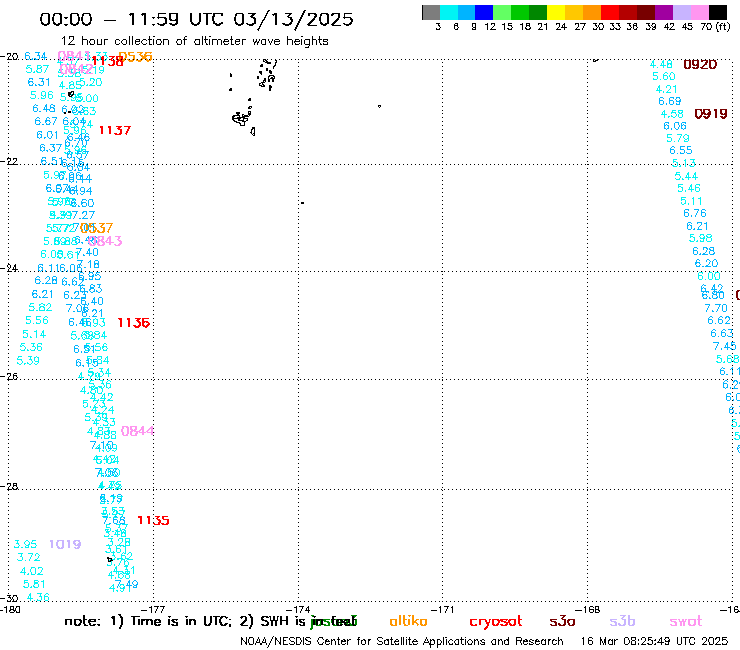
Task: Click the longitude axis label '-177'
Action: click(x=153, y=609)
